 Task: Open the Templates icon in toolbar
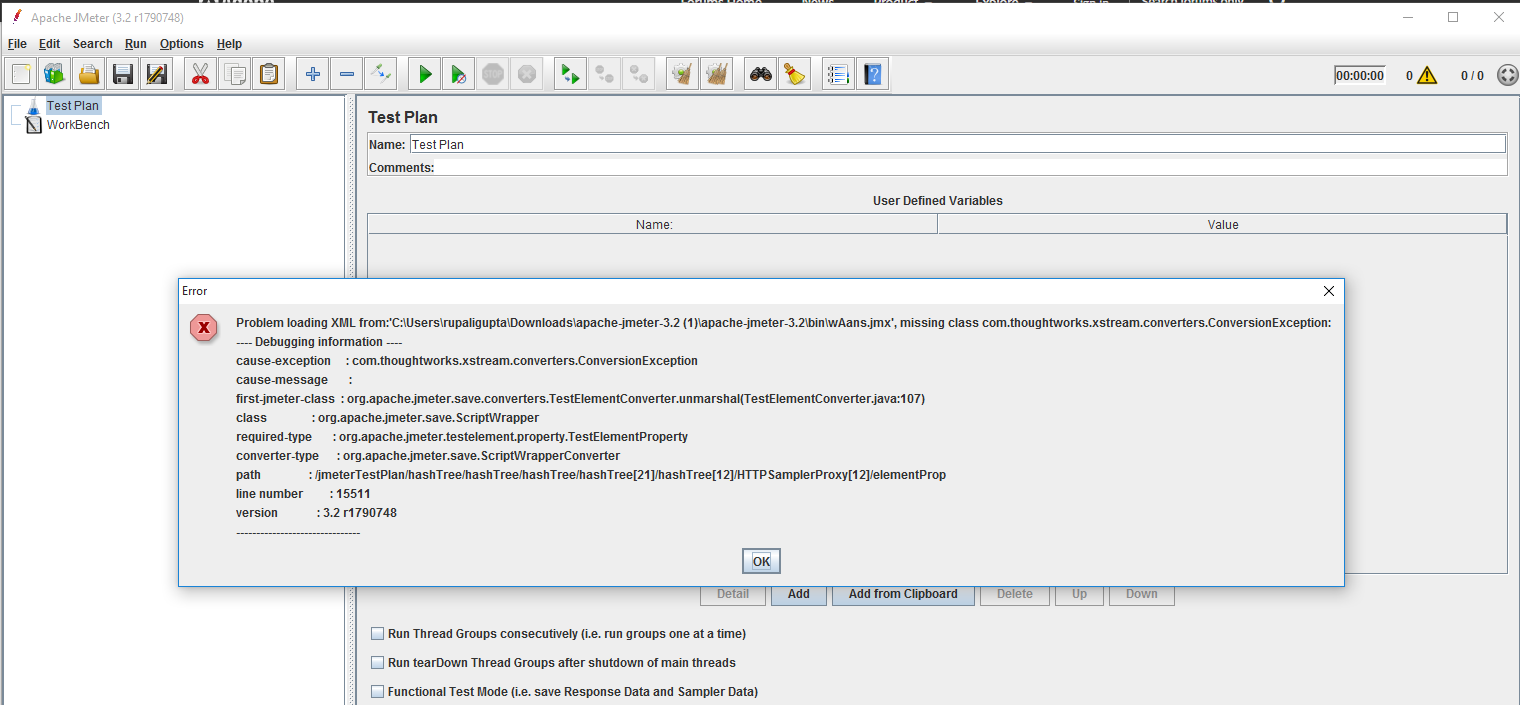56,74
